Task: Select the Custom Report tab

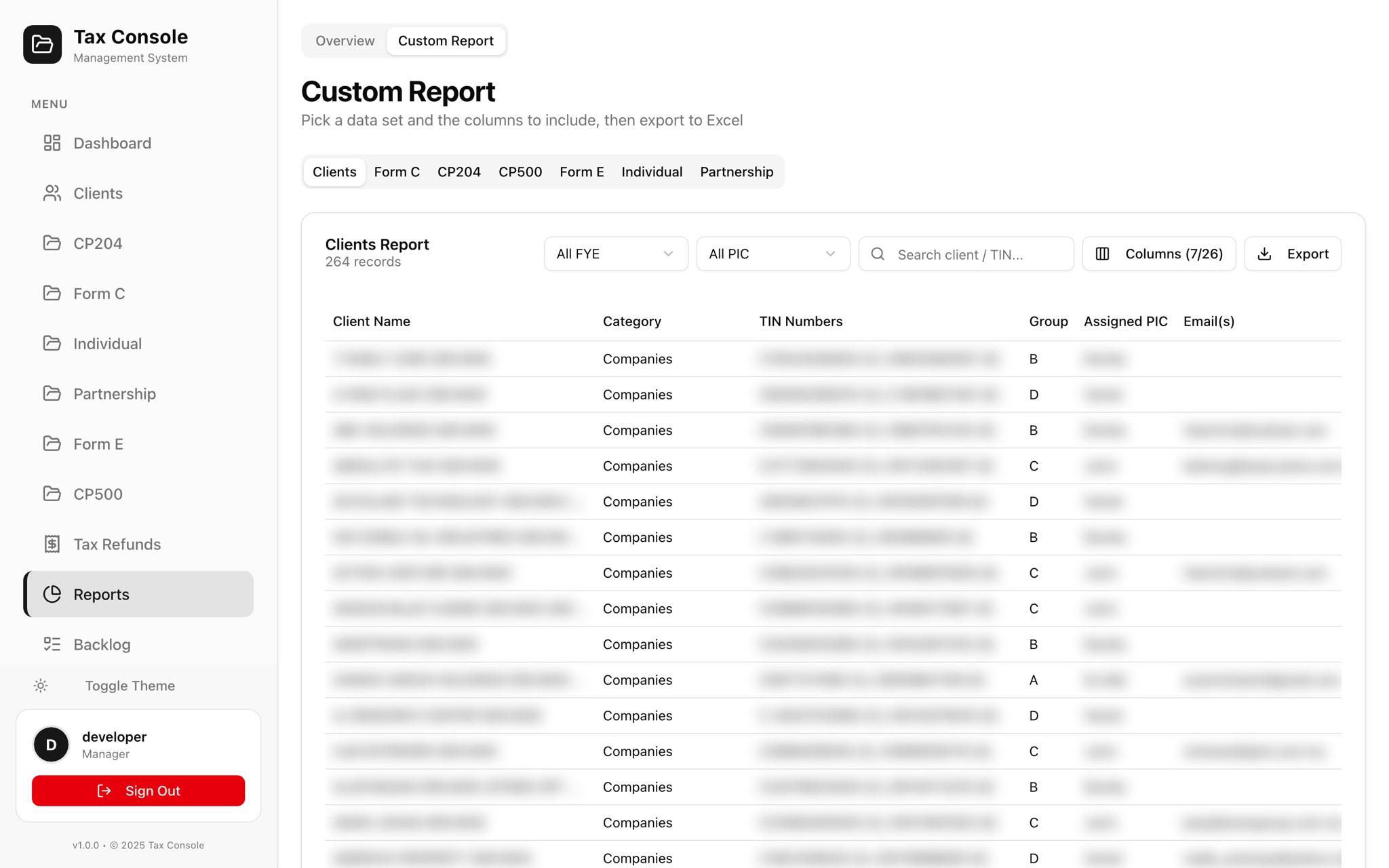Action: [x=446, y=41]
